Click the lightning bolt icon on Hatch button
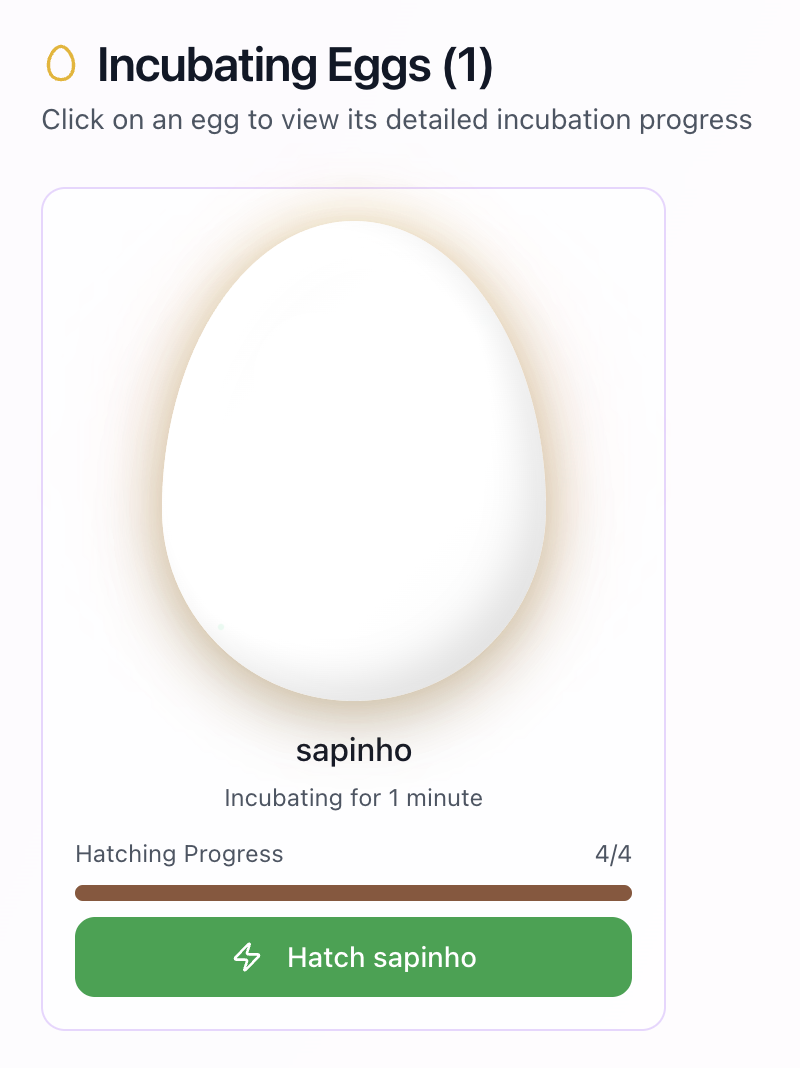 [x=247, y=957]
